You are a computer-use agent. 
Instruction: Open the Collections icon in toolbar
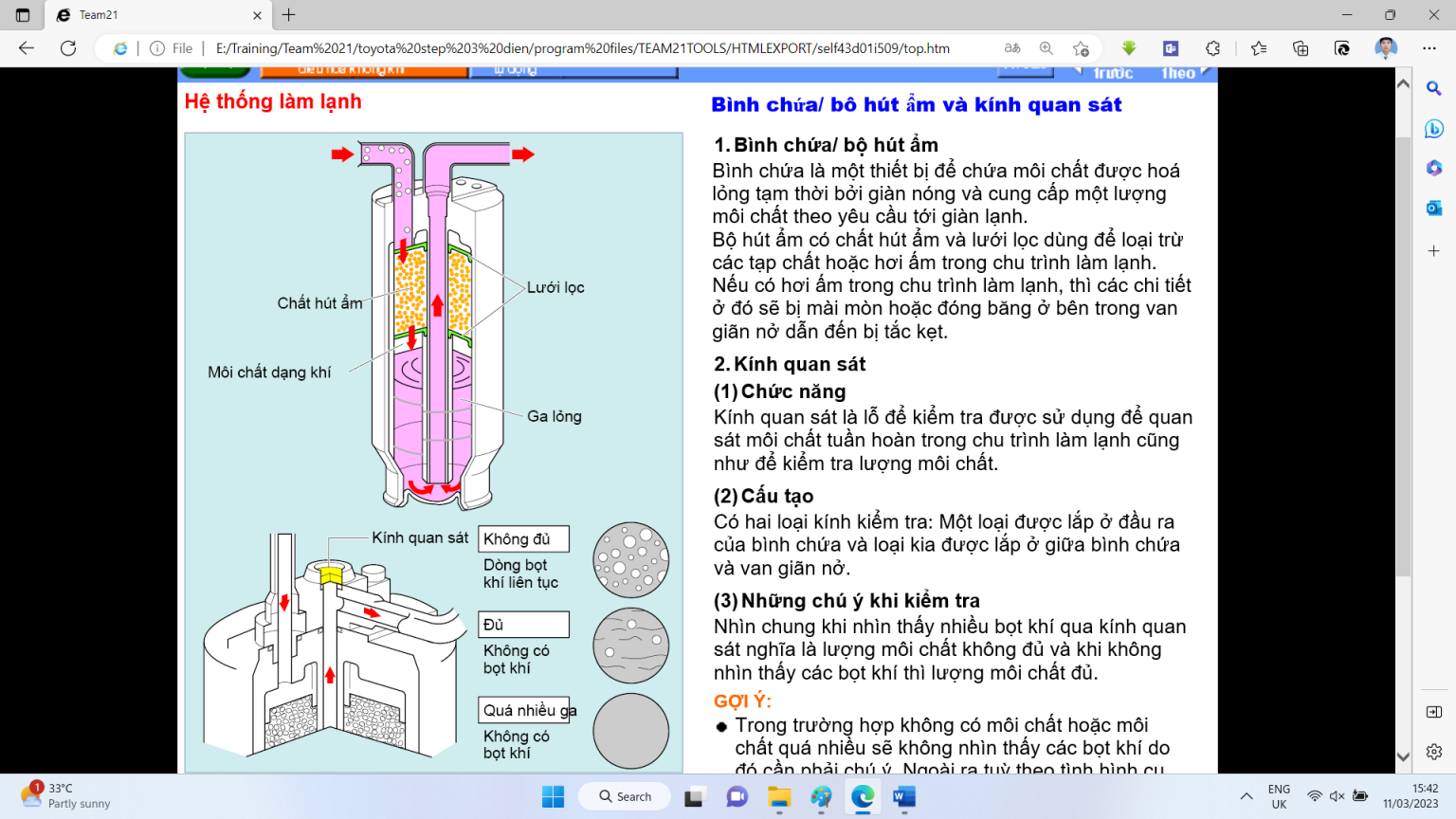[1300, 48]
